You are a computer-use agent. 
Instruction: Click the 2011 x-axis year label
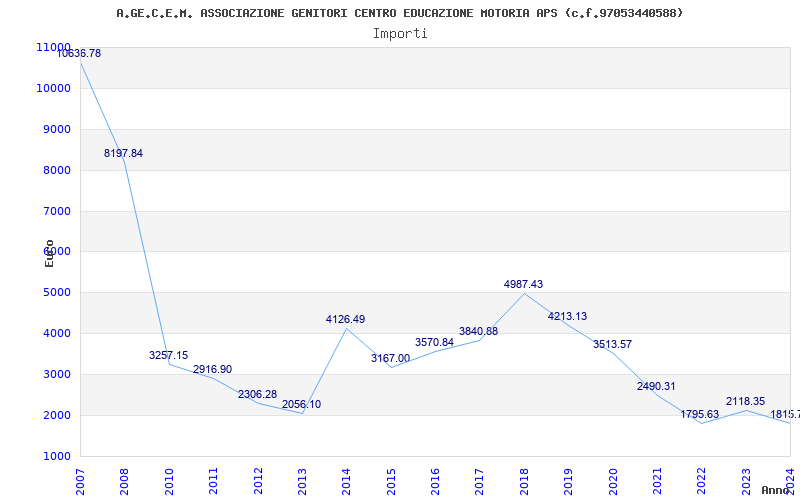point(213,481)
